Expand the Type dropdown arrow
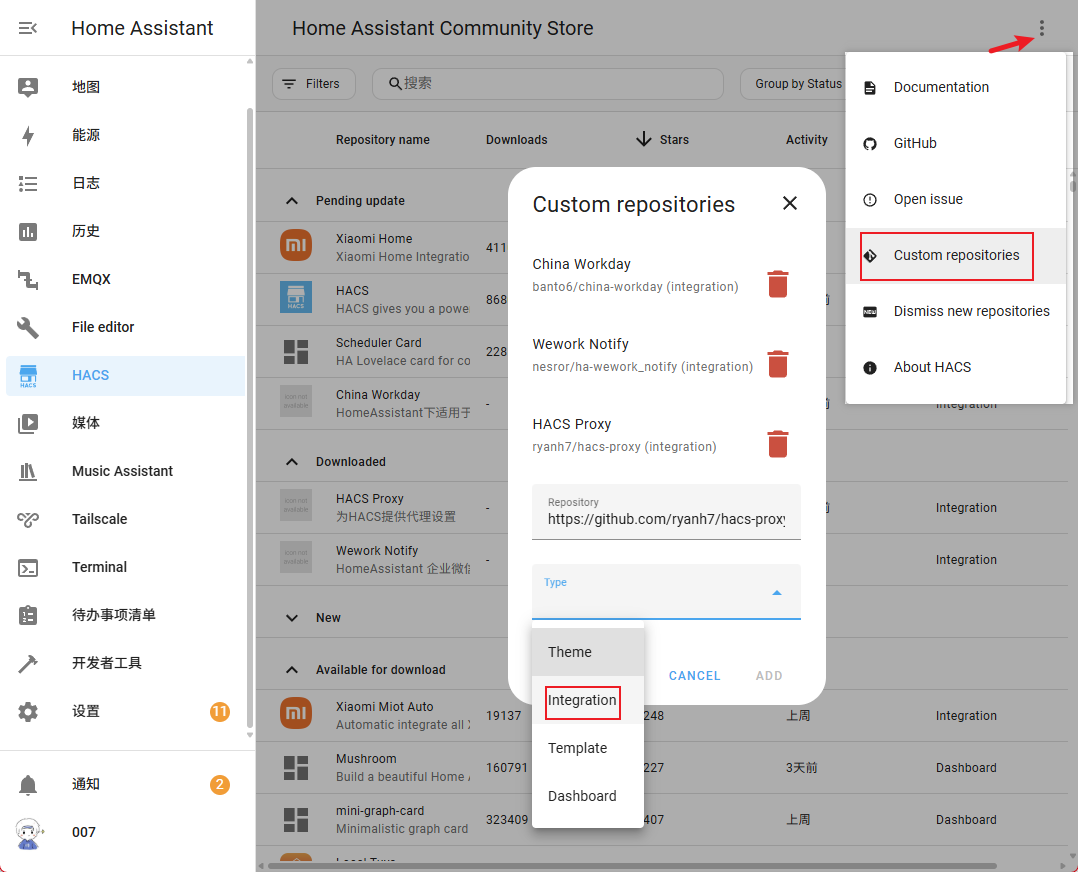 pyautogui.click(x=777, y=593)
